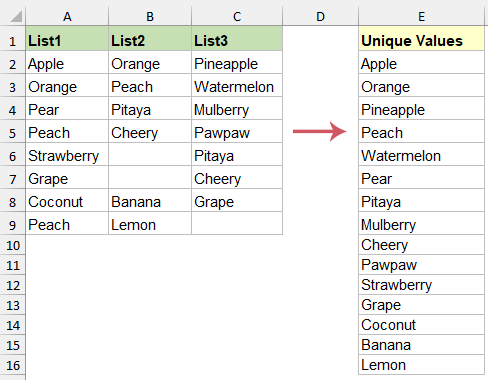488x380 pixels.
Task: Click the select-all corner triangle
Action: (x=16, y=16)
